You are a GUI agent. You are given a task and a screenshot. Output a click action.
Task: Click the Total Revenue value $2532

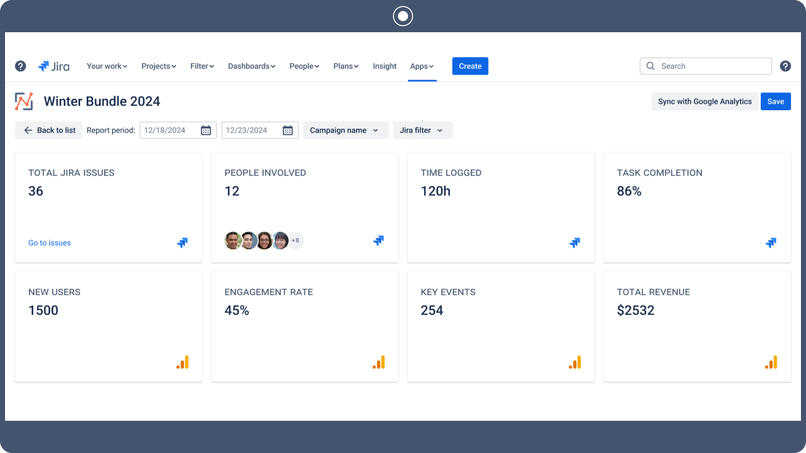(x=635, y=311)
